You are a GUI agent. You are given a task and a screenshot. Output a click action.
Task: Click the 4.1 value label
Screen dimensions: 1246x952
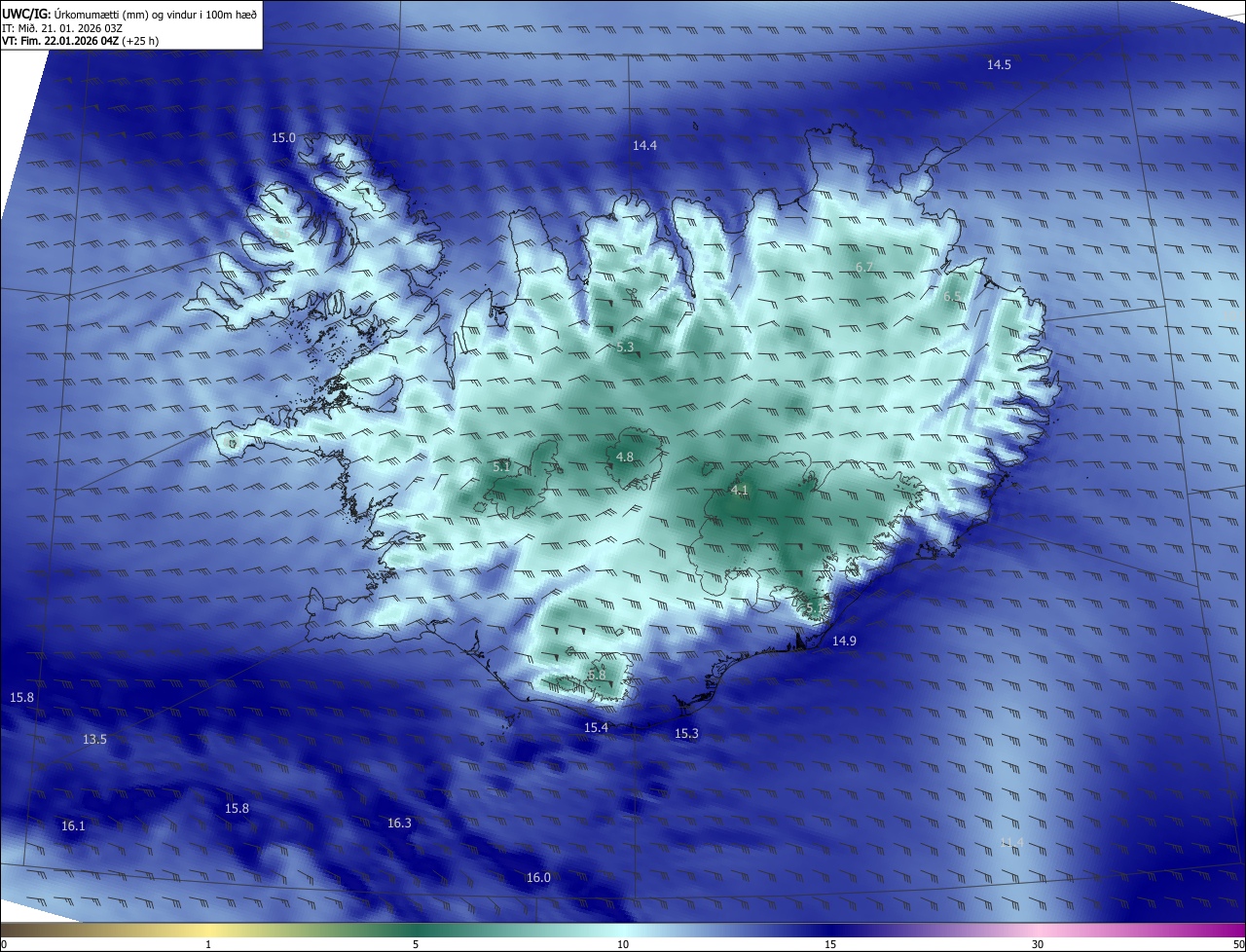coord(740,491)
